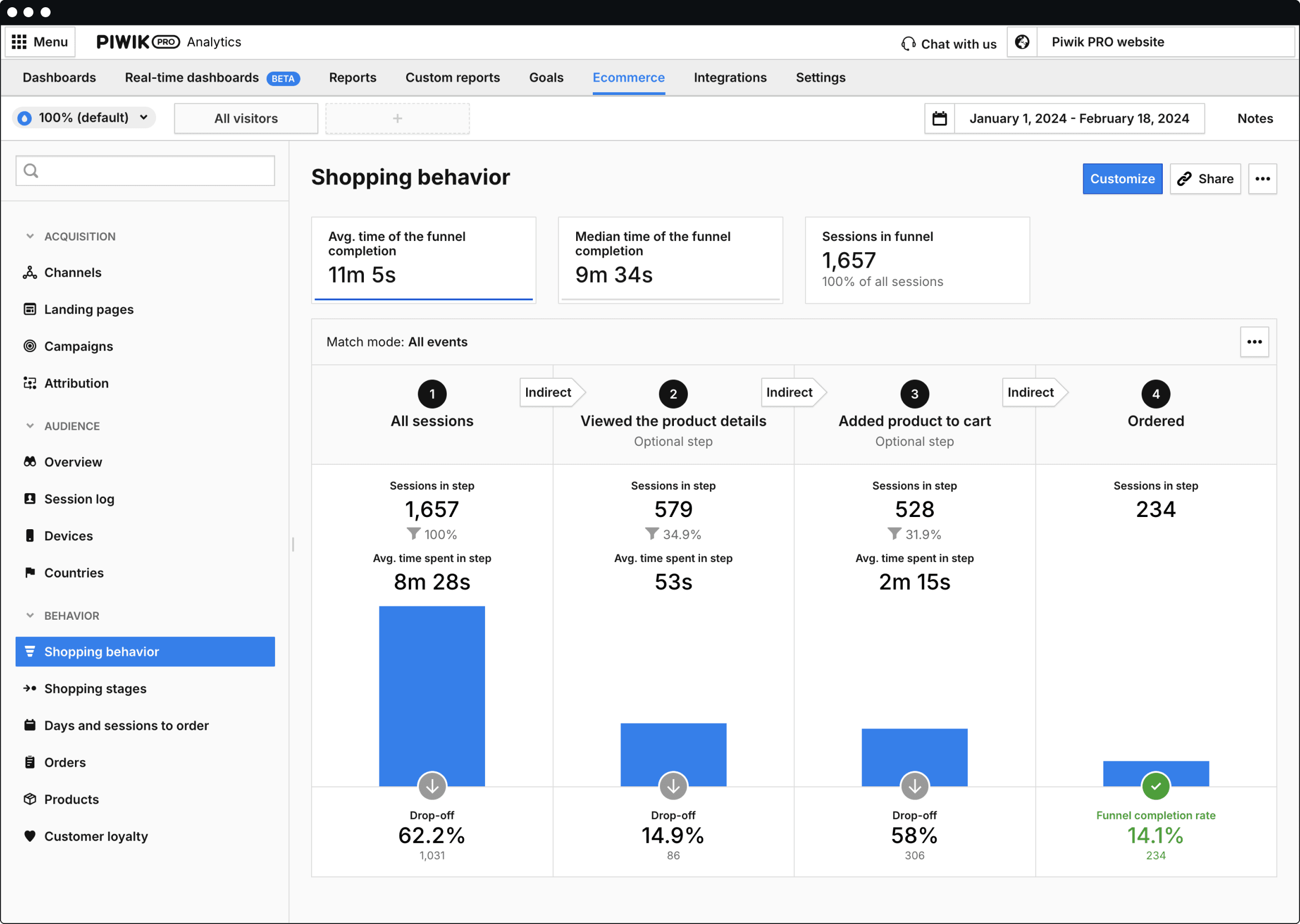Screen dimensions: 1300x924
Task: Open the 100% (default) segment dropdown
Action: point(84,117)
